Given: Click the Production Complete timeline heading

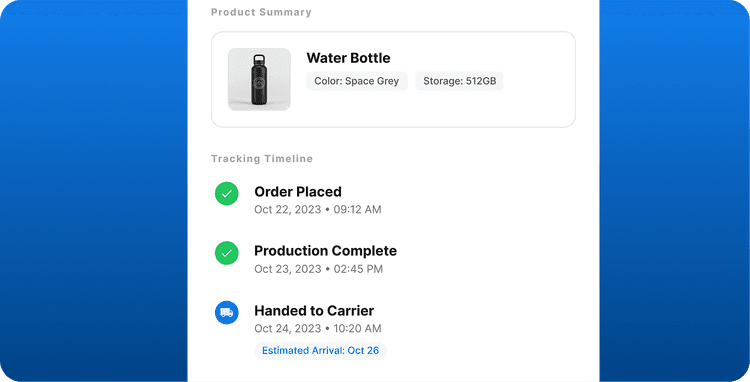Looking at the screenshot, I should [325, 251].
